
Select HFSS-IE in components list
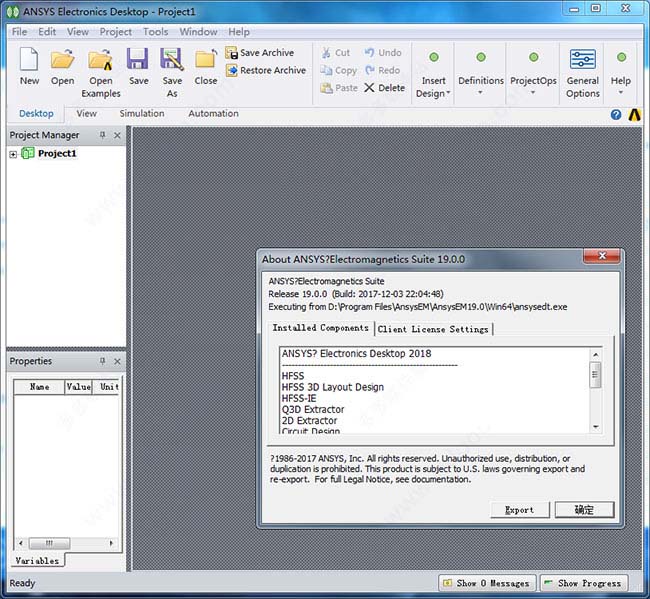[299, 398]
